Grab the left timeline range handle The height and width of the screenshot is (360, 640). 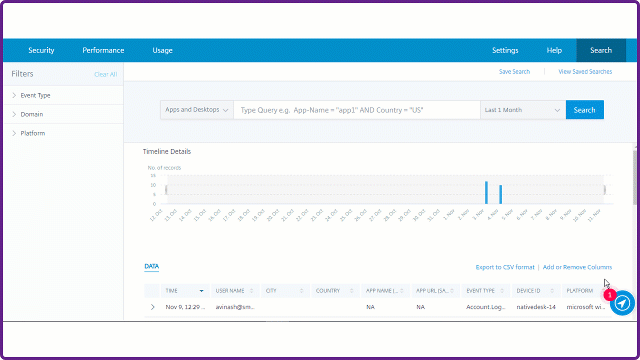(166, 190)
